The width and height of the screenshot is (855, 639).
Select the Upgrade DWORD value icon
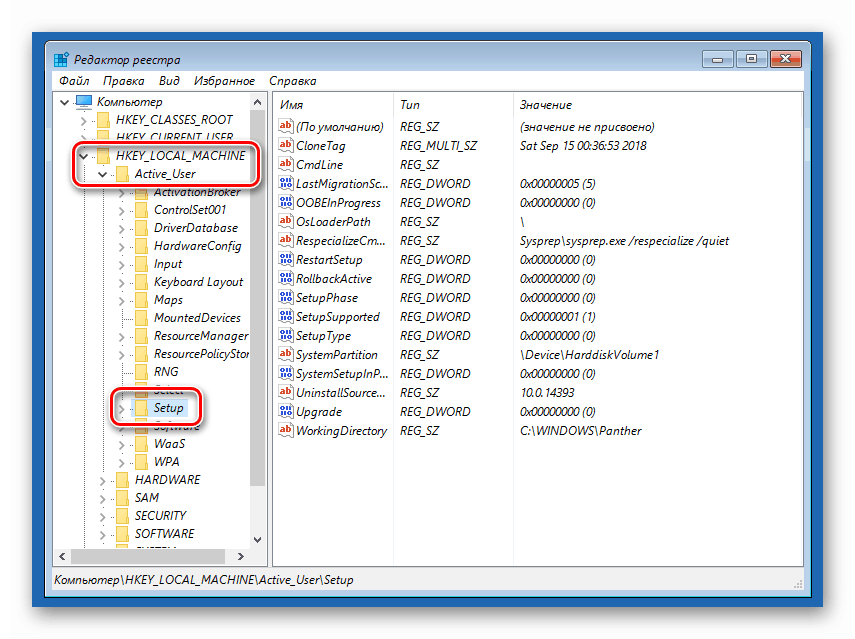click(286, 411)
